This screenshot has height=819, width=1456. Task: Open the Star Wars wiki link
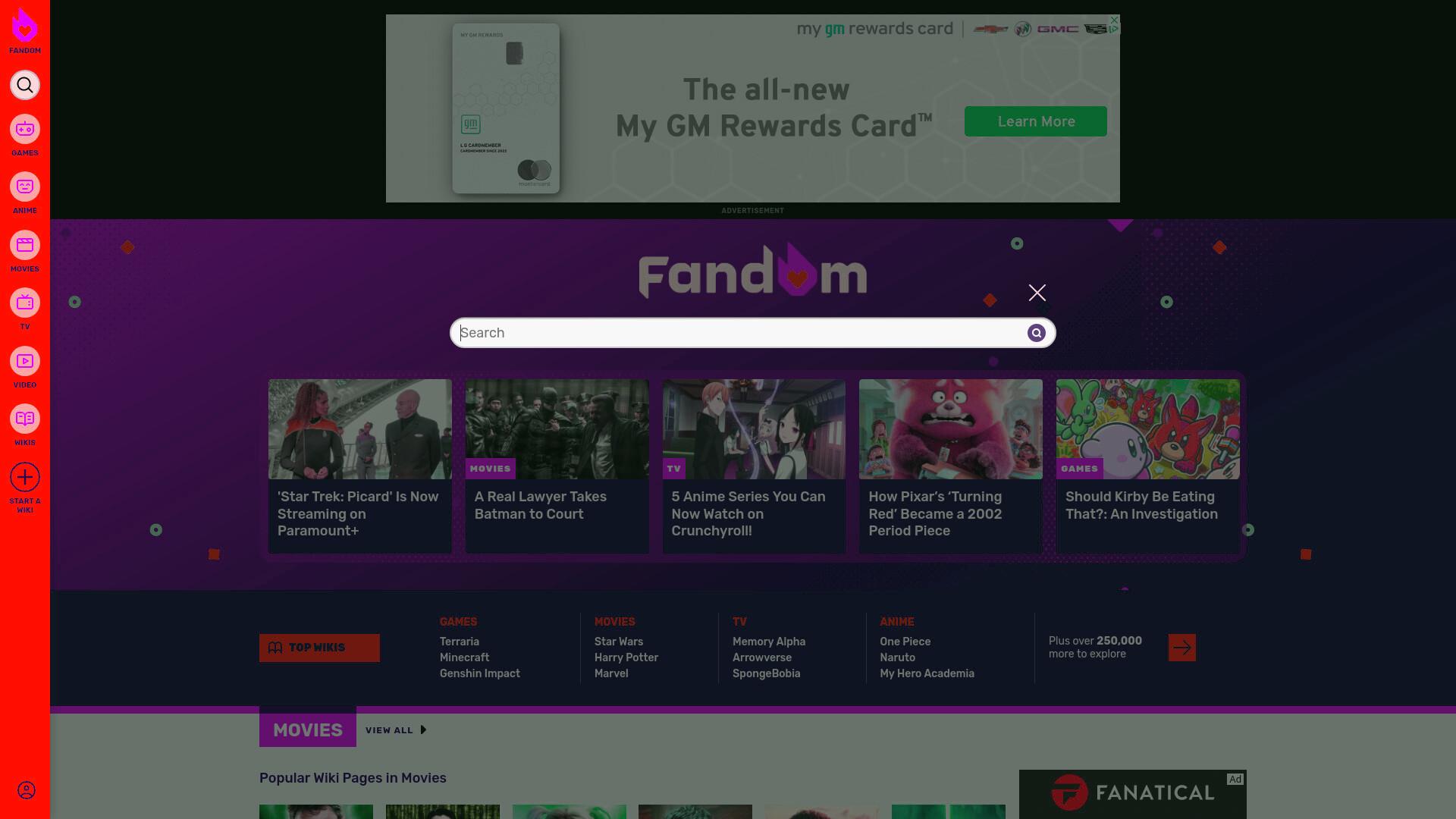coord(619,642)
